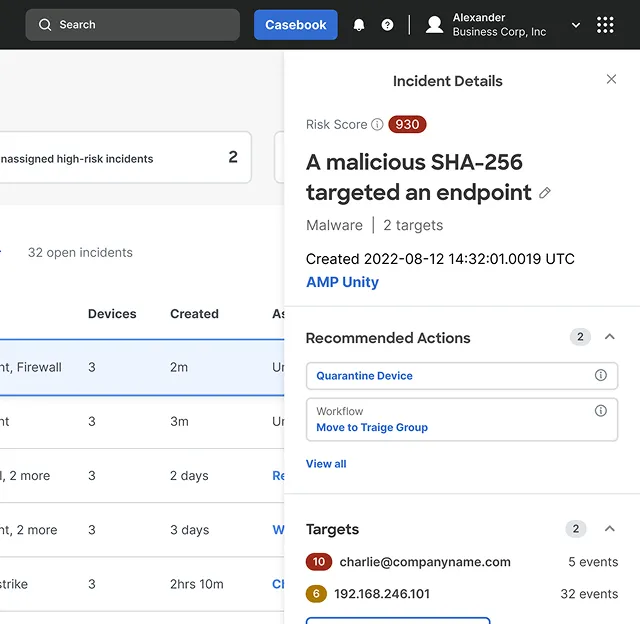Open the app grid launcher

[x=605, y=25]
